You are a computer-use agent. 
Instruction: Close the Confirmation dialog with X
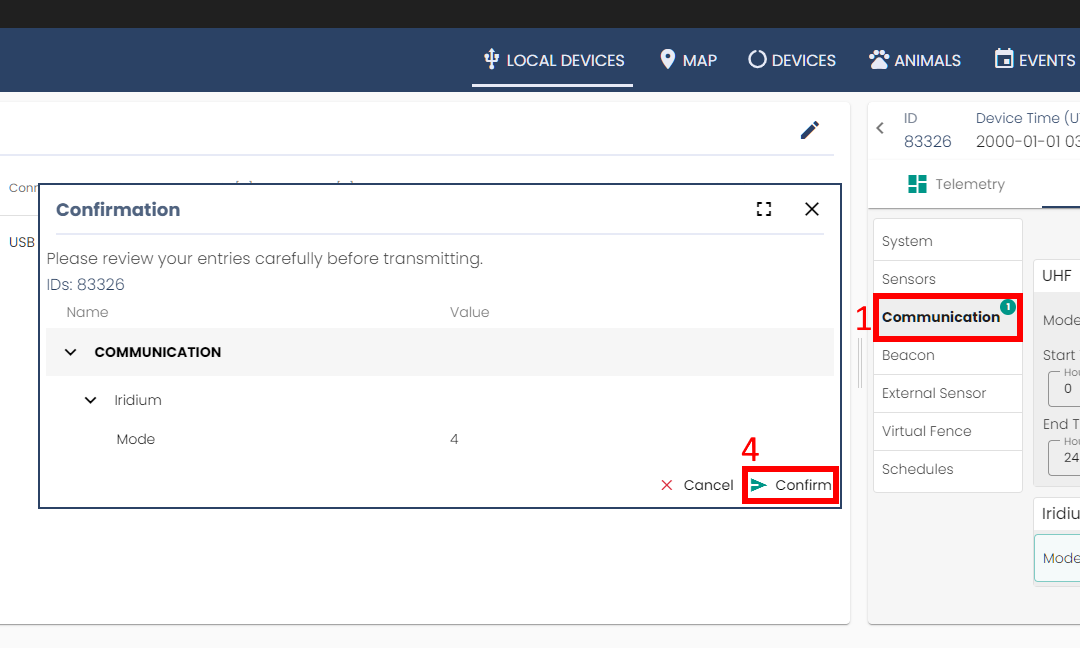click(812, 209)
